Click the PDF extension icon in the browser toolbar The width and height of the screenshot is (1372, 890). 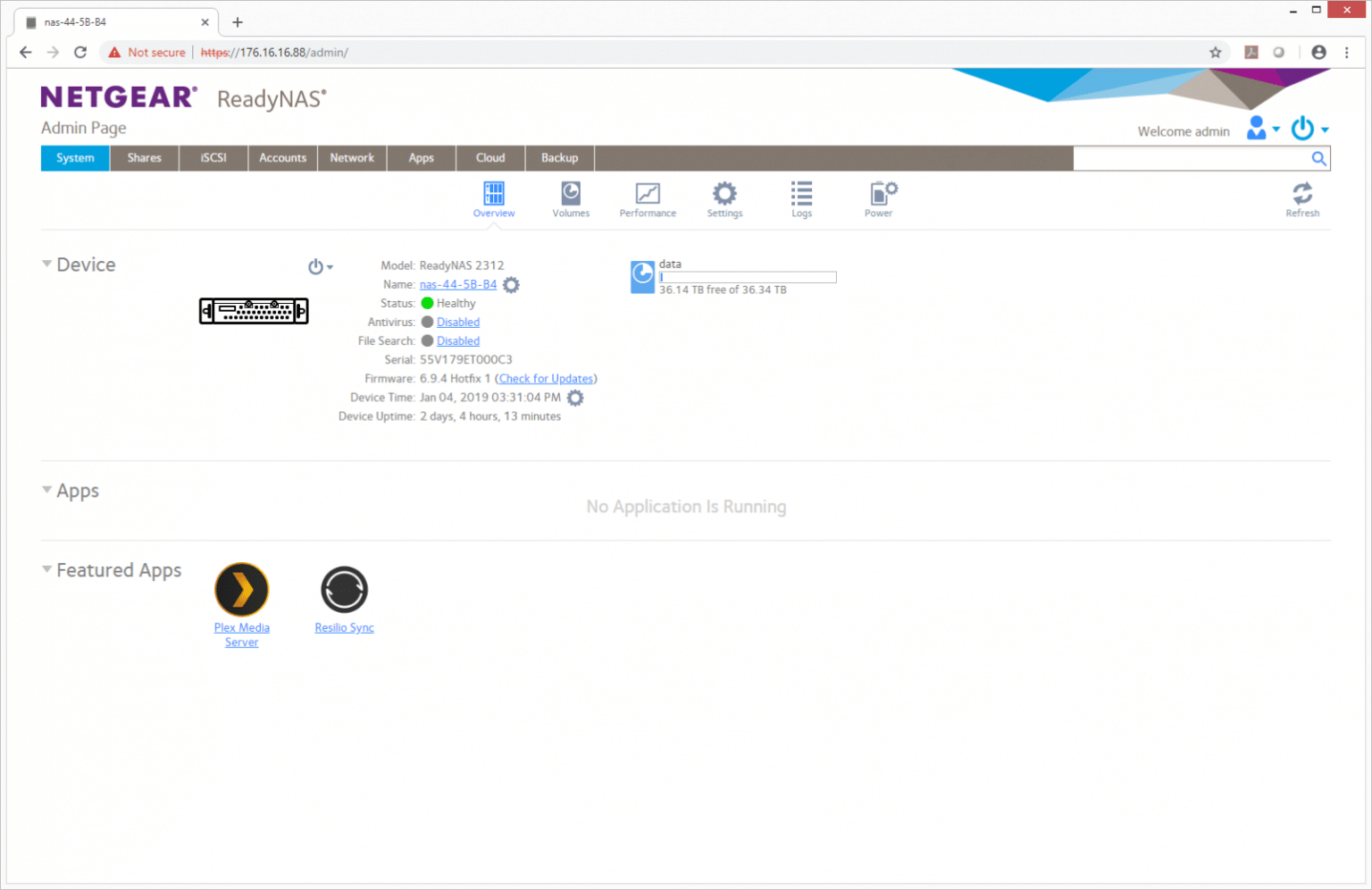[x=1251, y=52]
